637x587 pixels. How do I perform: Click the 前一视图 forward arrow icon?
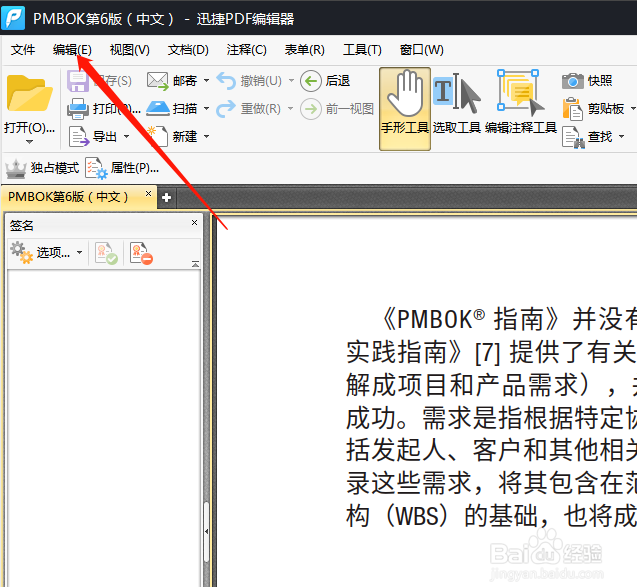[x=311, y=109]
